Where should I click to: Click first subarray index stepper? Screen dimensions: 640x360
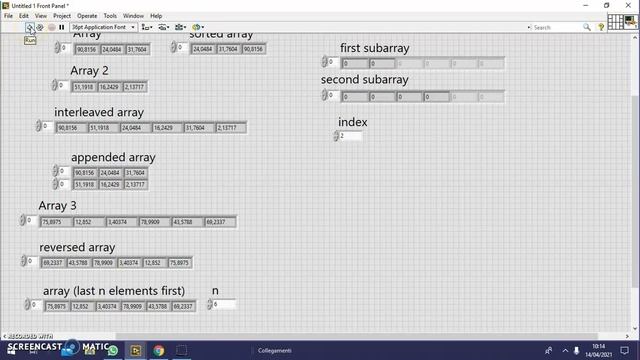[324, 62]
